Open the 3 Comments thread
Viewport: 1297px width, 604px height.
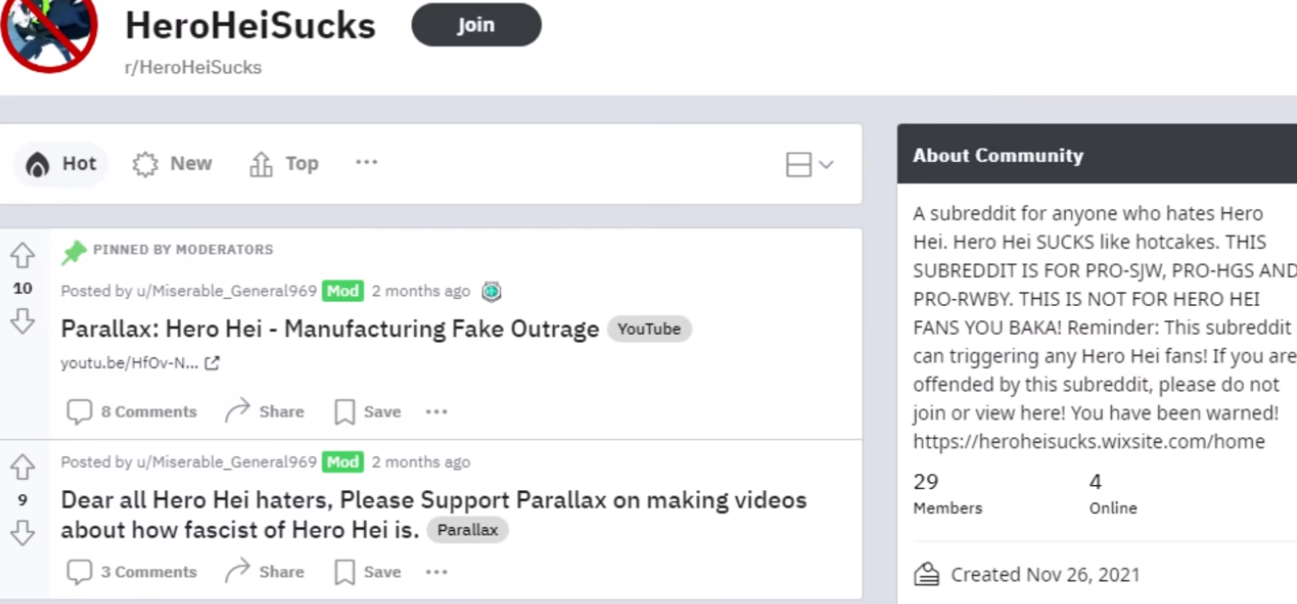132,571
